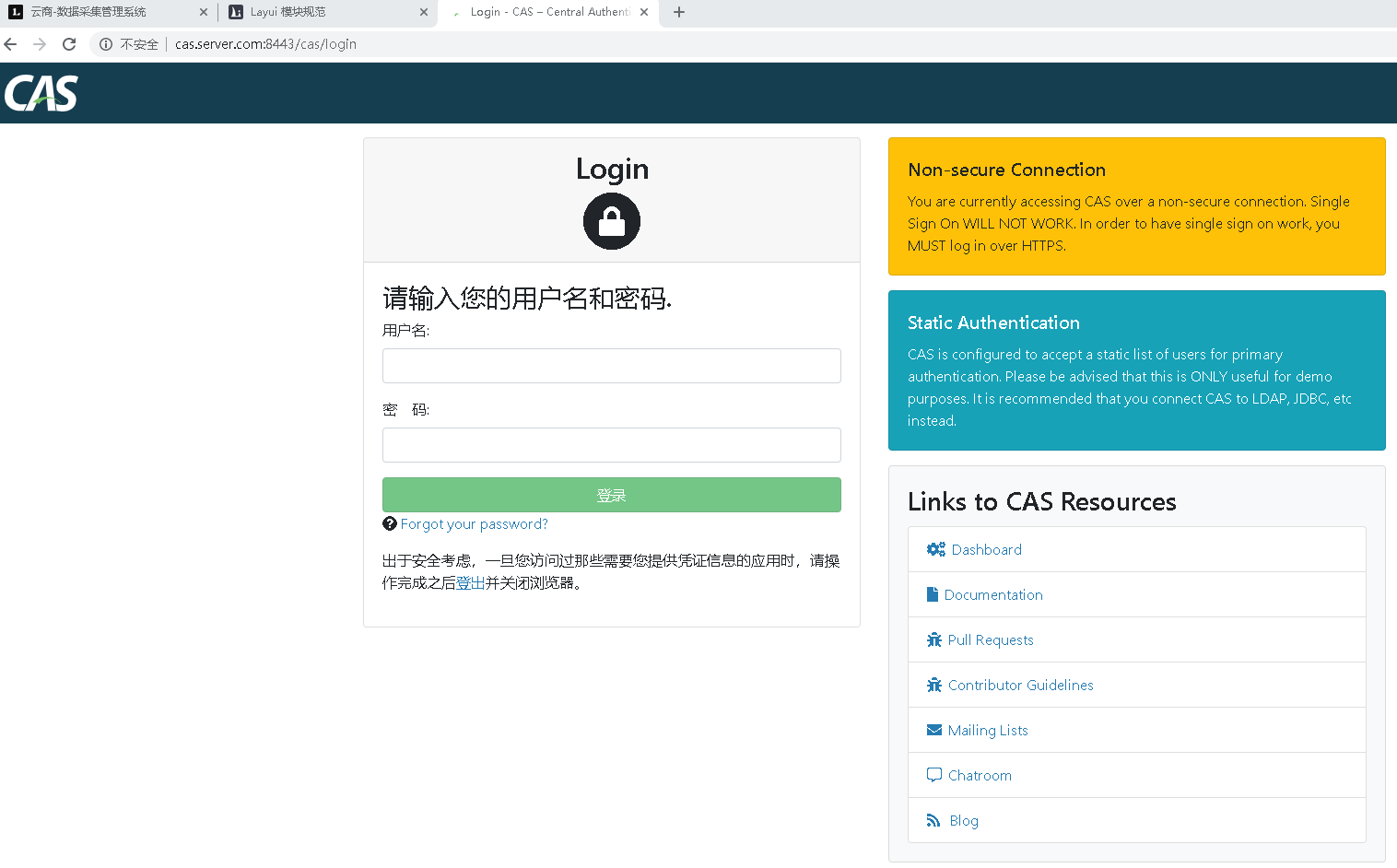Click the CAS logo in the header
The image size is (1397, 868).
[x=41, y=92]
